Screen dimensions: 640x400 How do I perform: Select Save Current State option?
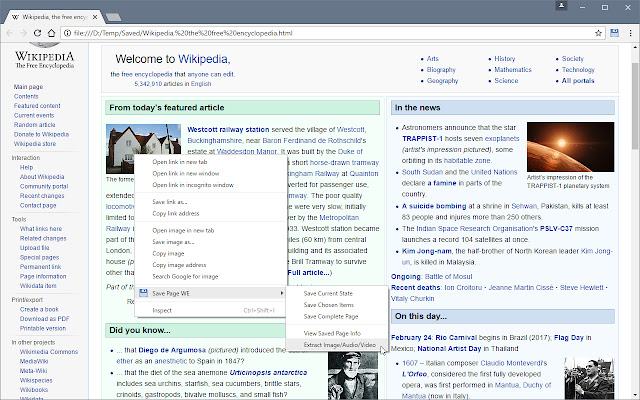[329, 293]
